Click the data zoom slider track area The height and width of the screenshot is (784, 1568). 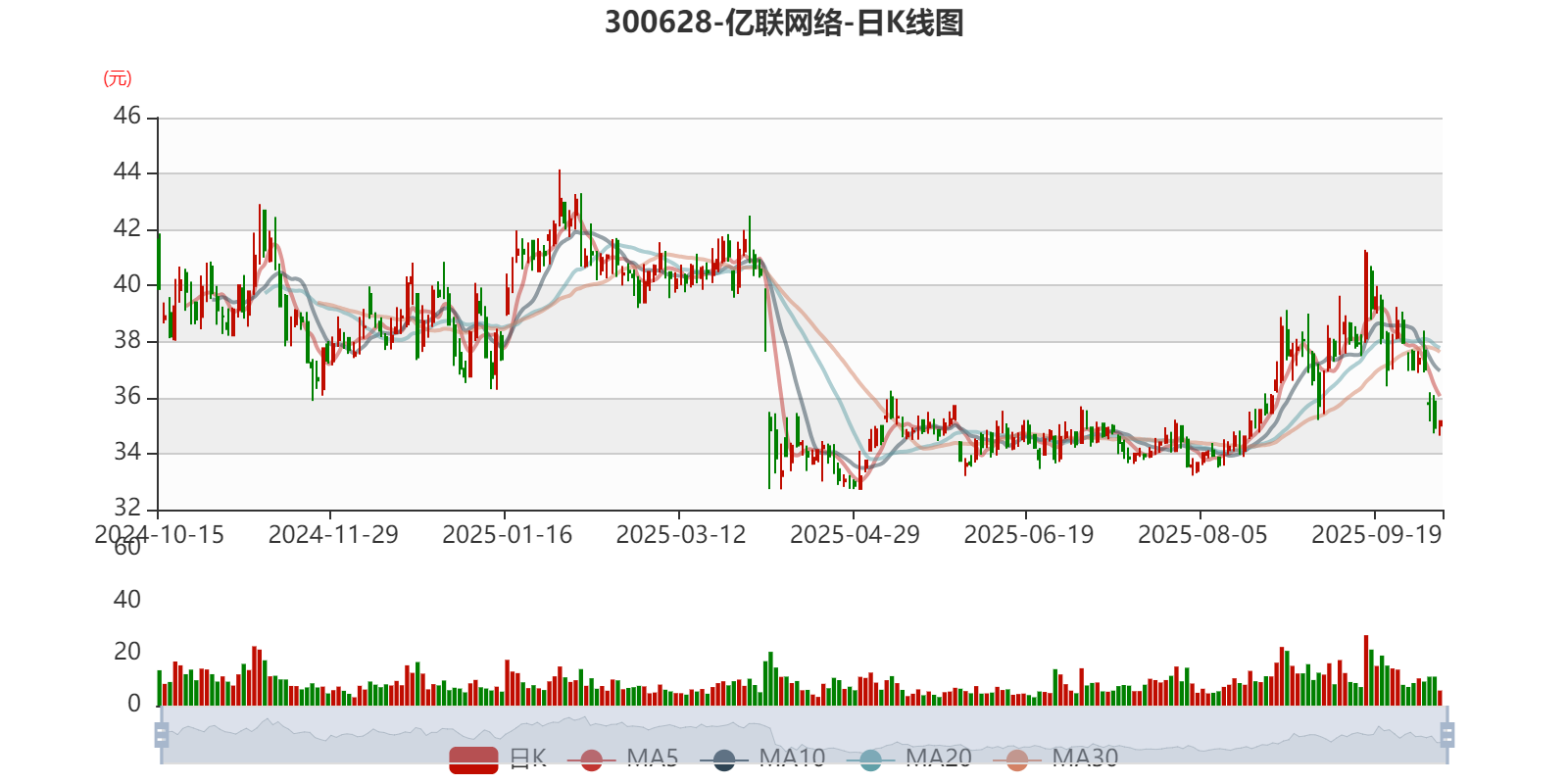click(x=804, y=735)
